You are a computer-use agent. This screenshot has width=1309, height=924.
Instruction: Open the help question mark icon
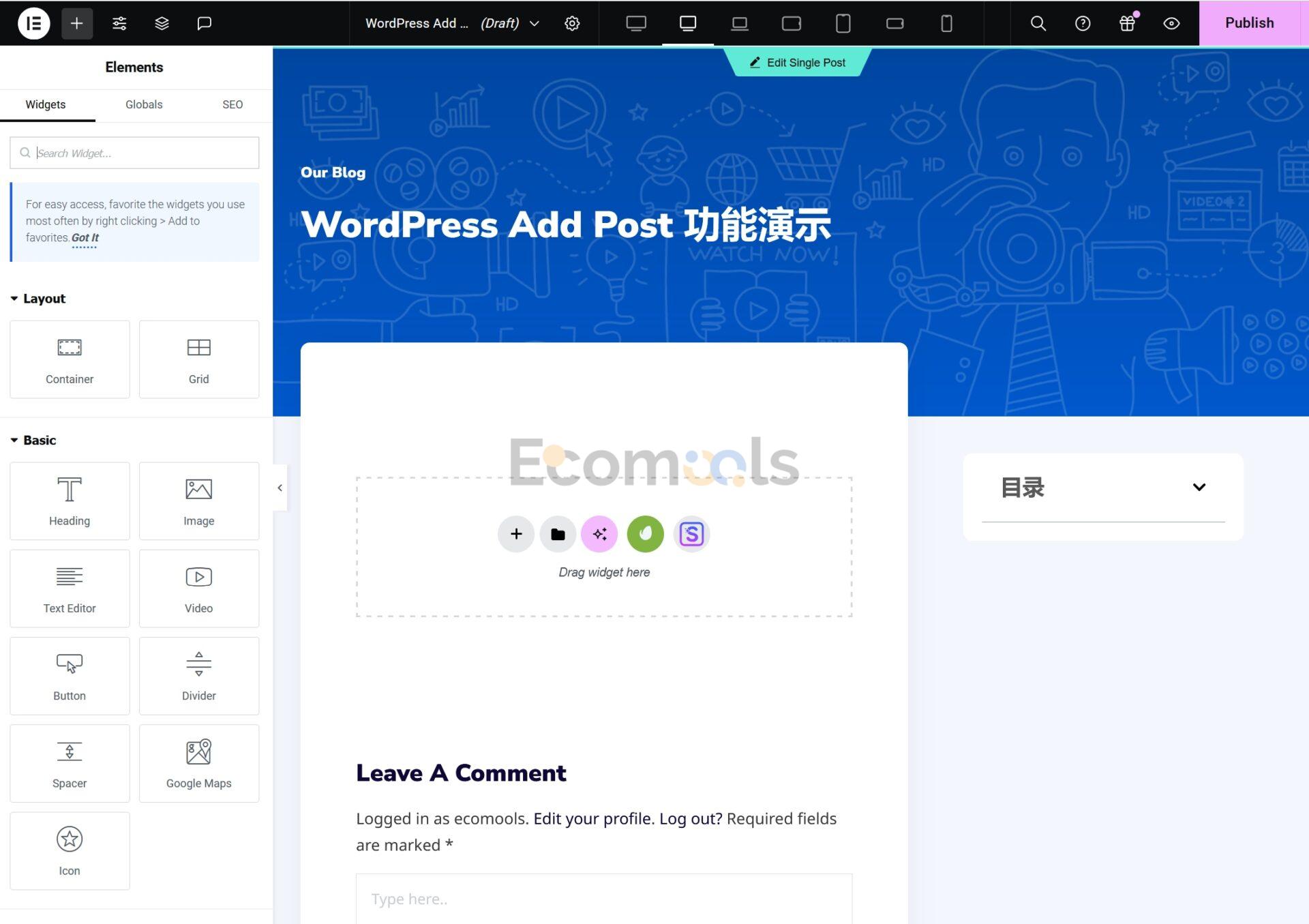[1083, 23]
